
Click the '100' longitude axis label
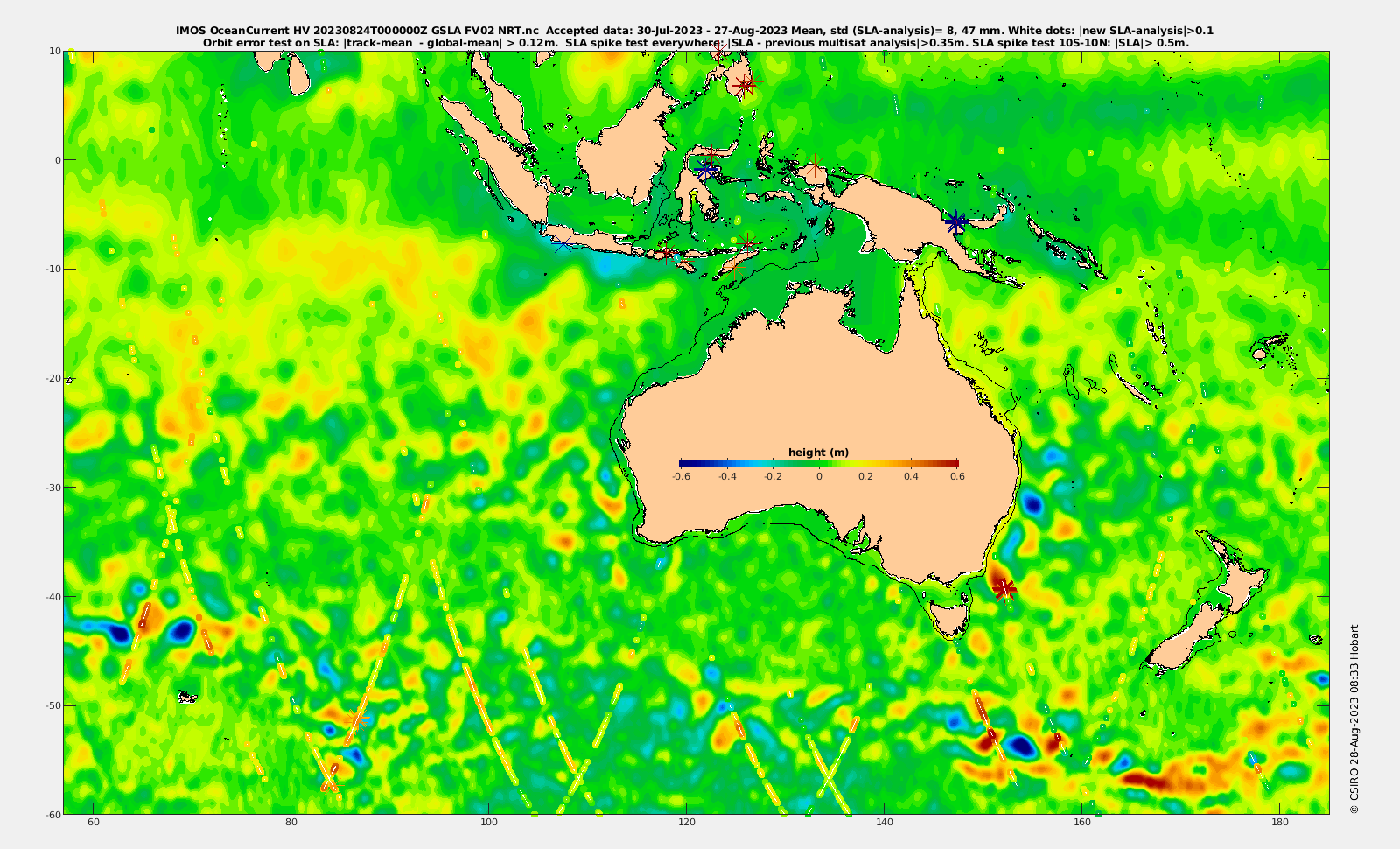[489, 823]
